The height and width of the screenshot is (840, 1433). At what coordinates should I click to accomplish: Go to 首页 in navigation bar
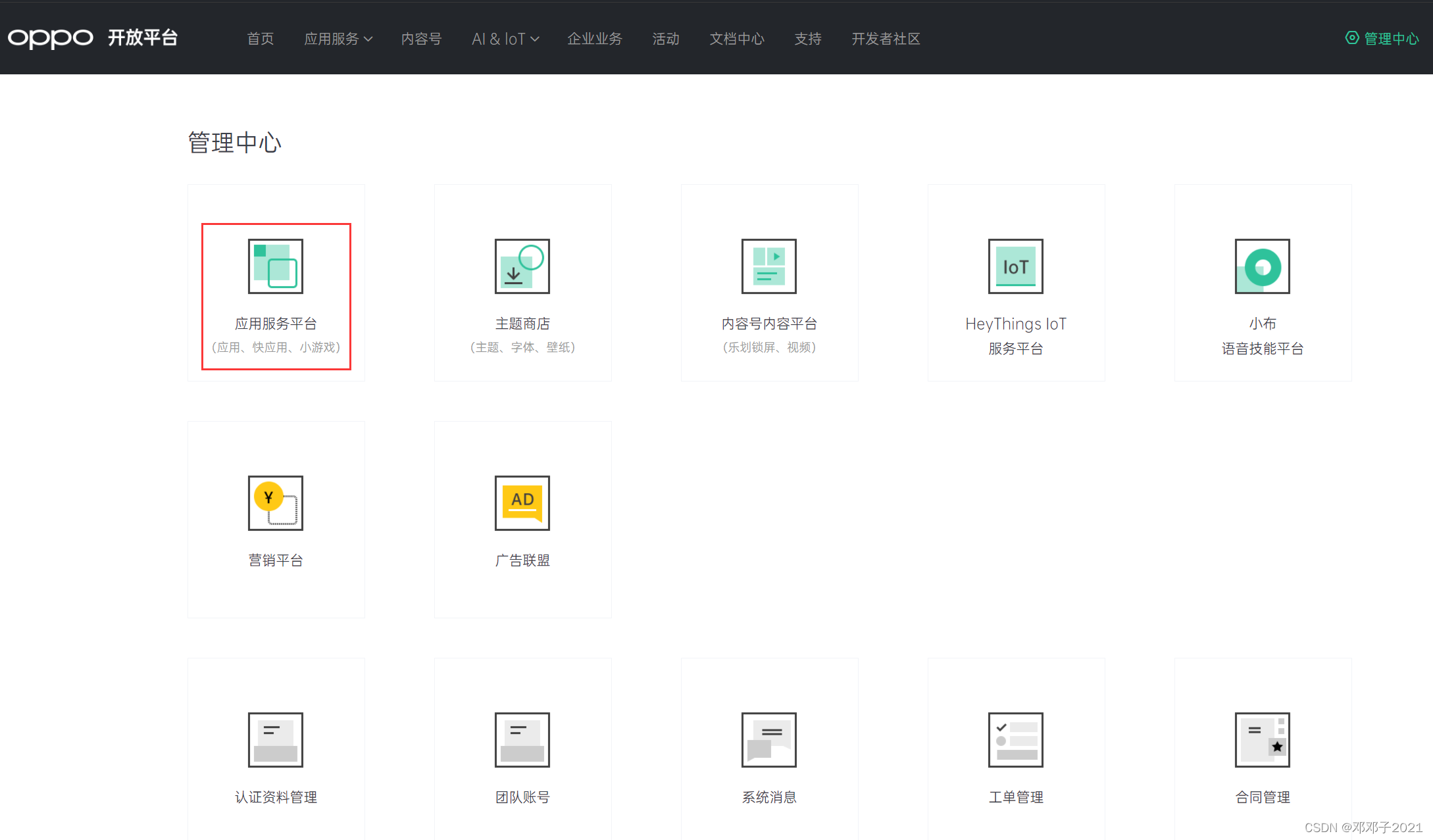(x=260, y=39)
